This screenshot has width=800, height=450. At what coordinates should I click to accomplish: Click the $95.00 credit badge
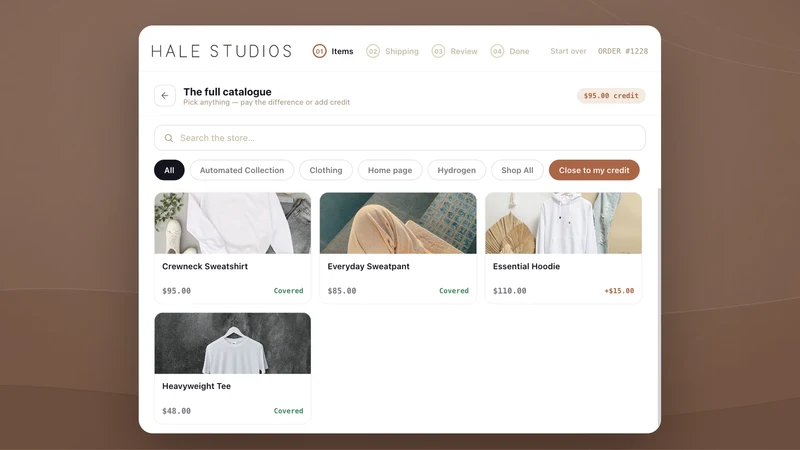[x=611, y=95]
